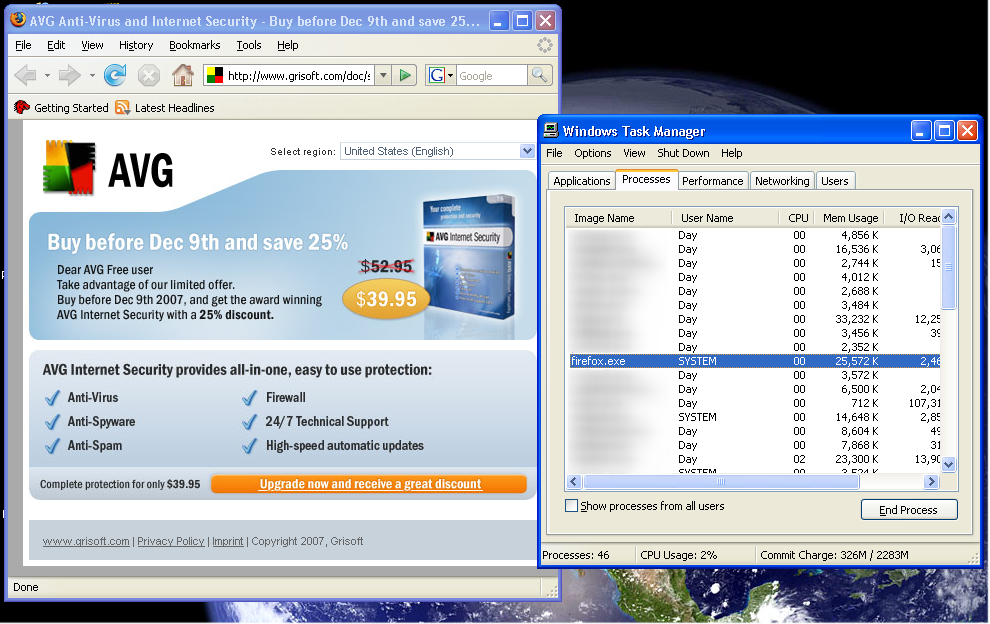990x624 pixels.
Task: Open Task Manager's Shut Down menu
Action: (683, 153)
